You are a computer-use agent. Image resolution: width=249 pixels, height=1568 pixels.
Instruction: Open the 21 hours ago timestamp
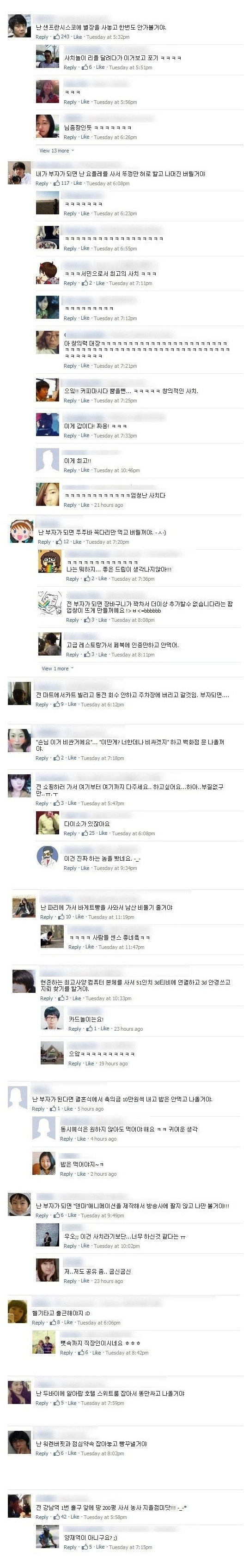click(x=109, y=505)
